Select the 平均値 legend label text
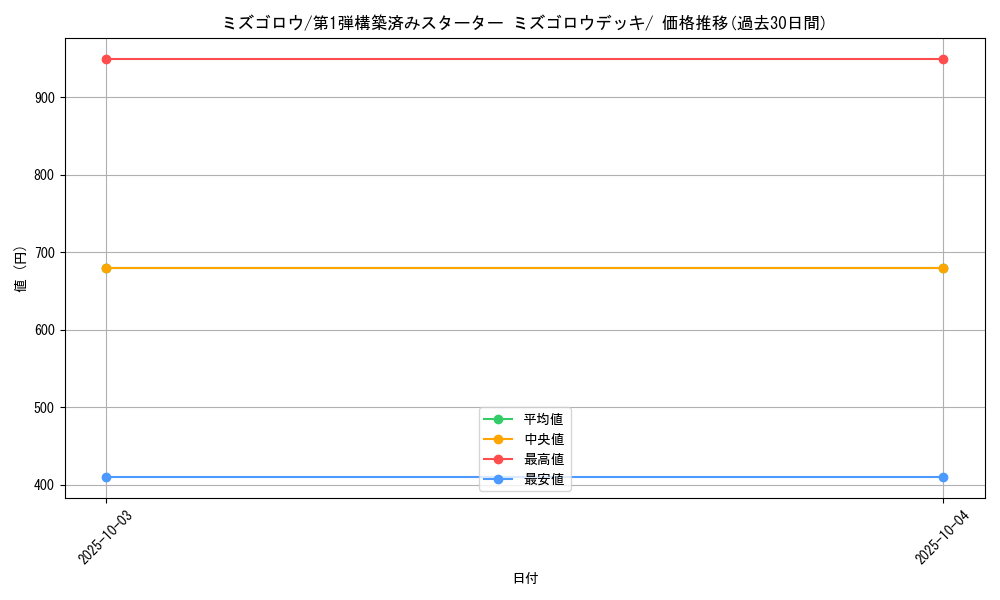The width and height of the screenshot is (1000, 600). click(543, 419)
